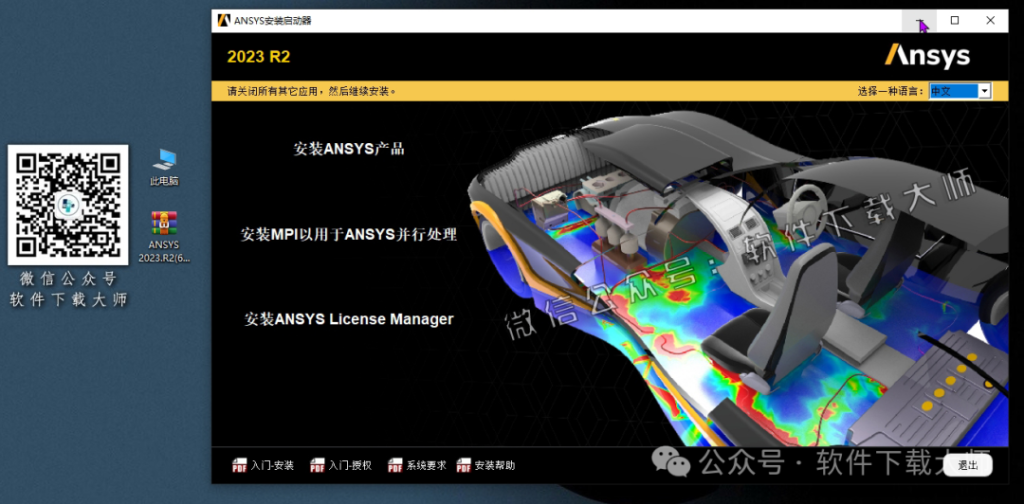Screen dimensions: 1024x504
Task: Click the 请关闭所有其它应用 notice text
Action: pyautogui.click(x=312, y=91)
